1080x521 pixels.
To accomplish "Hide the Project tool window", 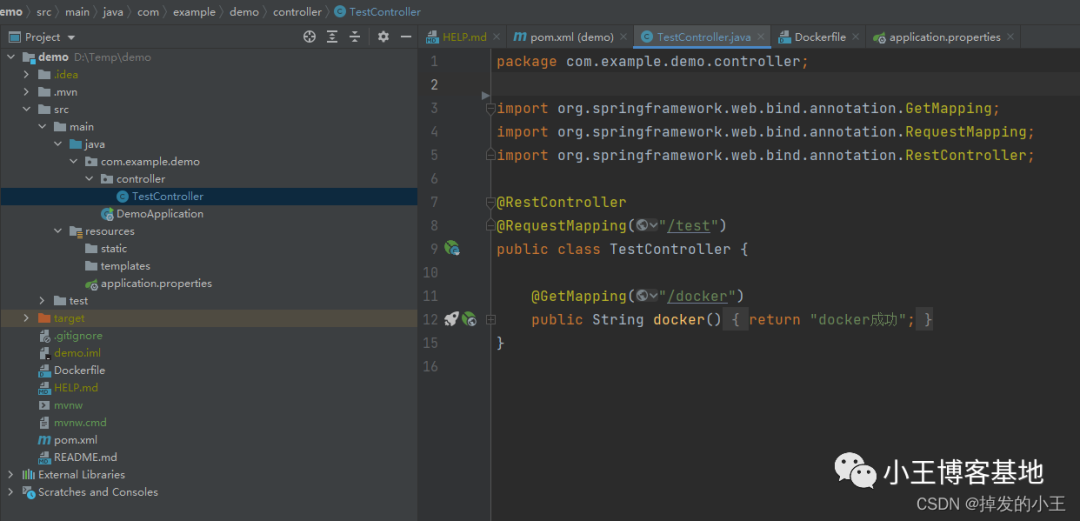I will tap(406, 37).
